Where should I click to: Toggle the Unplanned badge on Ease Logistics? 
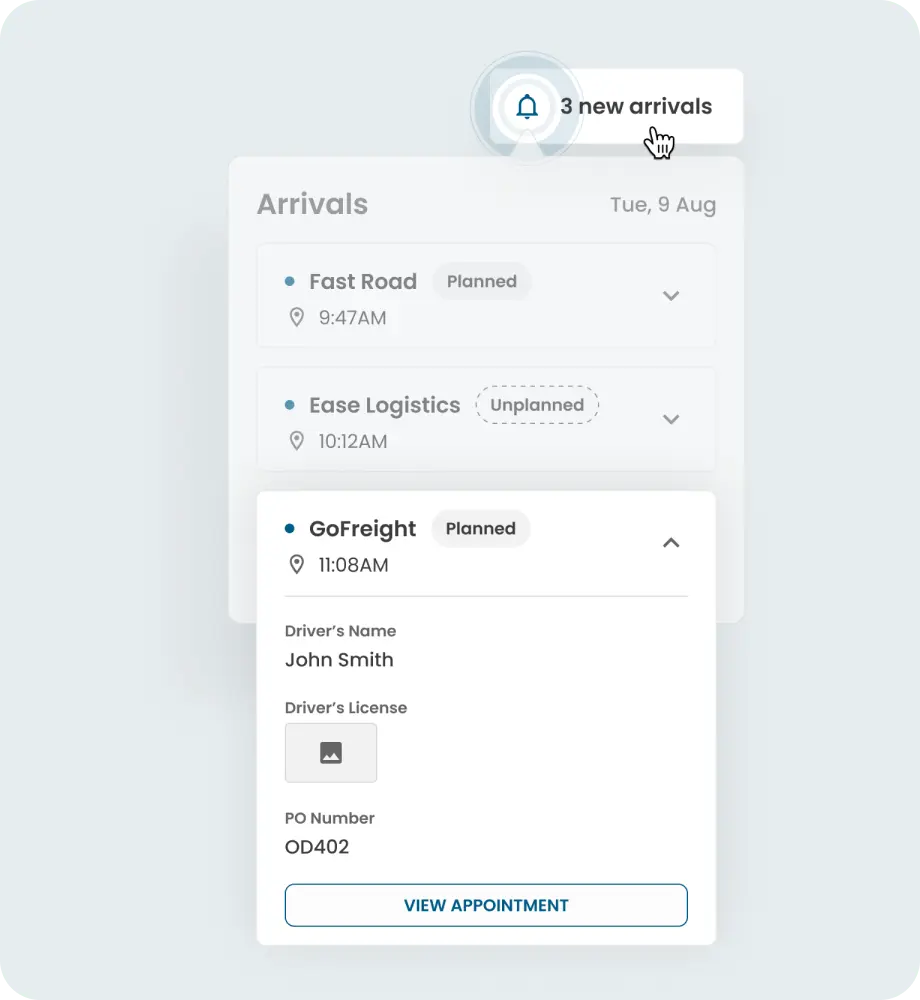pyautogui.click(x=537, y=405)
